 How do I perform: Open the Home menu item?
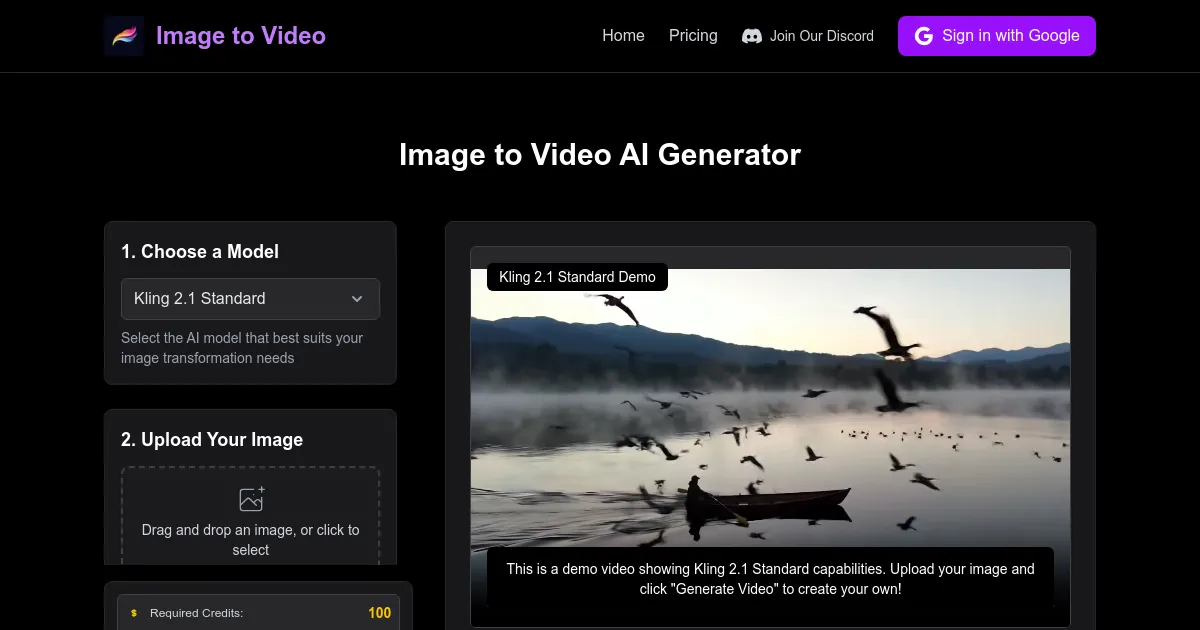623,35
